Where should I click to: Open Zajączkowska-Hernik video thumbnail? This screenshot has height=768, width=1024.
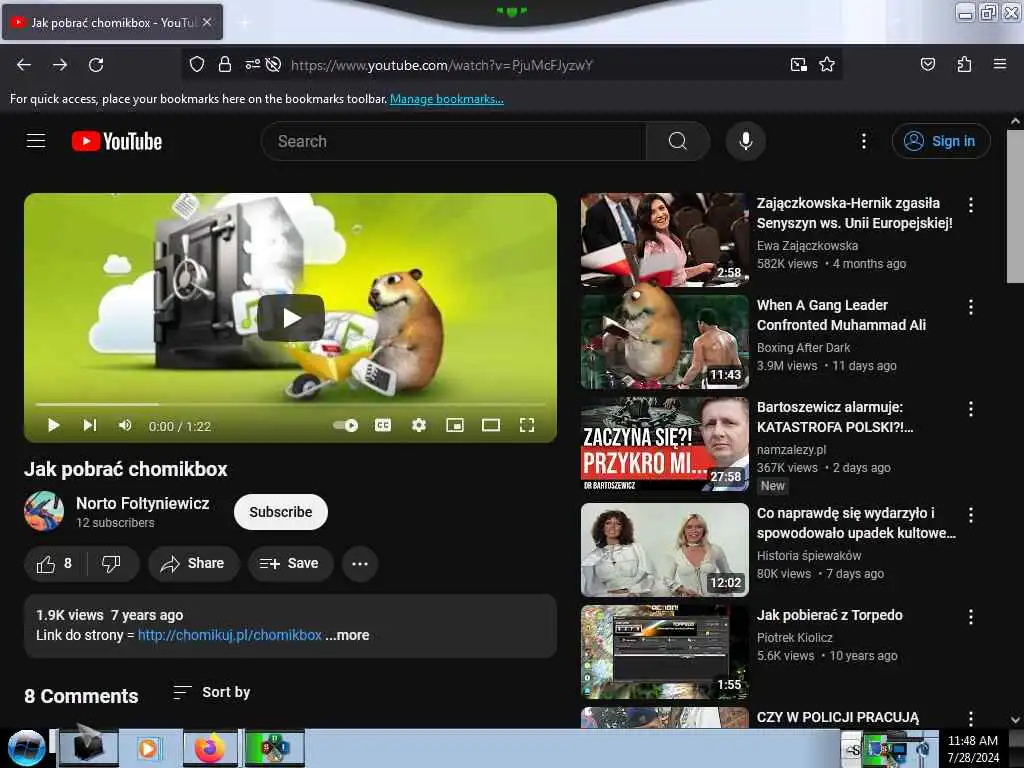[x=664, y=240]
